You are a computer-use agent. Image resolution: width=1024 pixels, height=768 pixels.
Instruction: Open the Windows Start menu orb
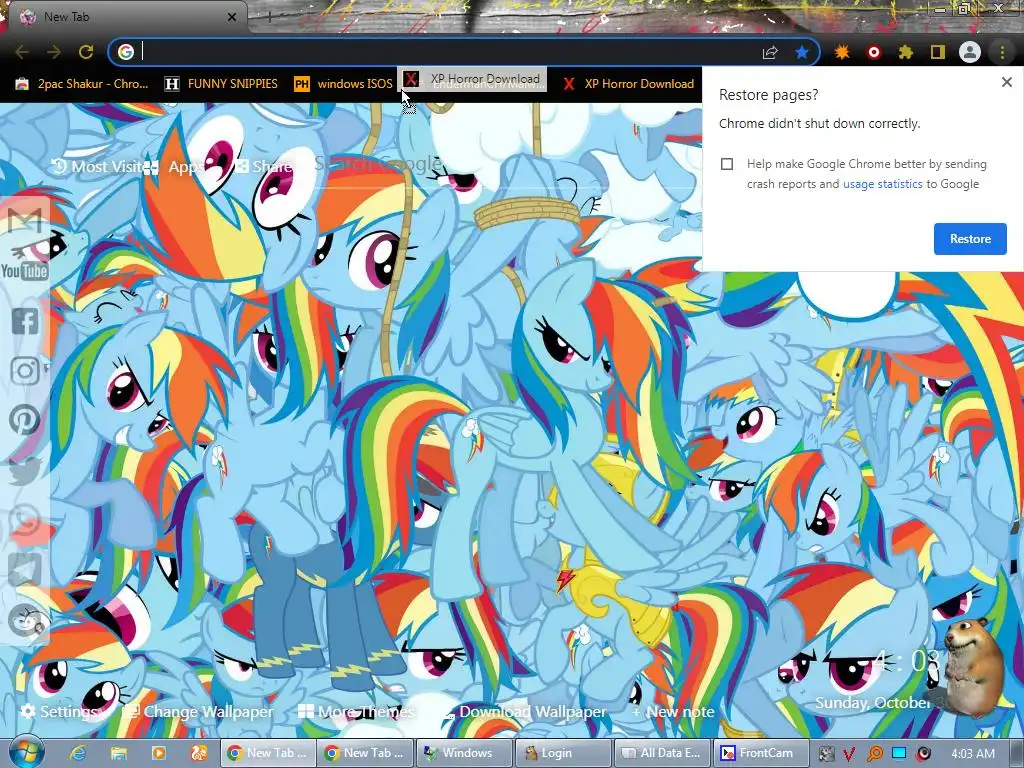(x=26, y=752)
